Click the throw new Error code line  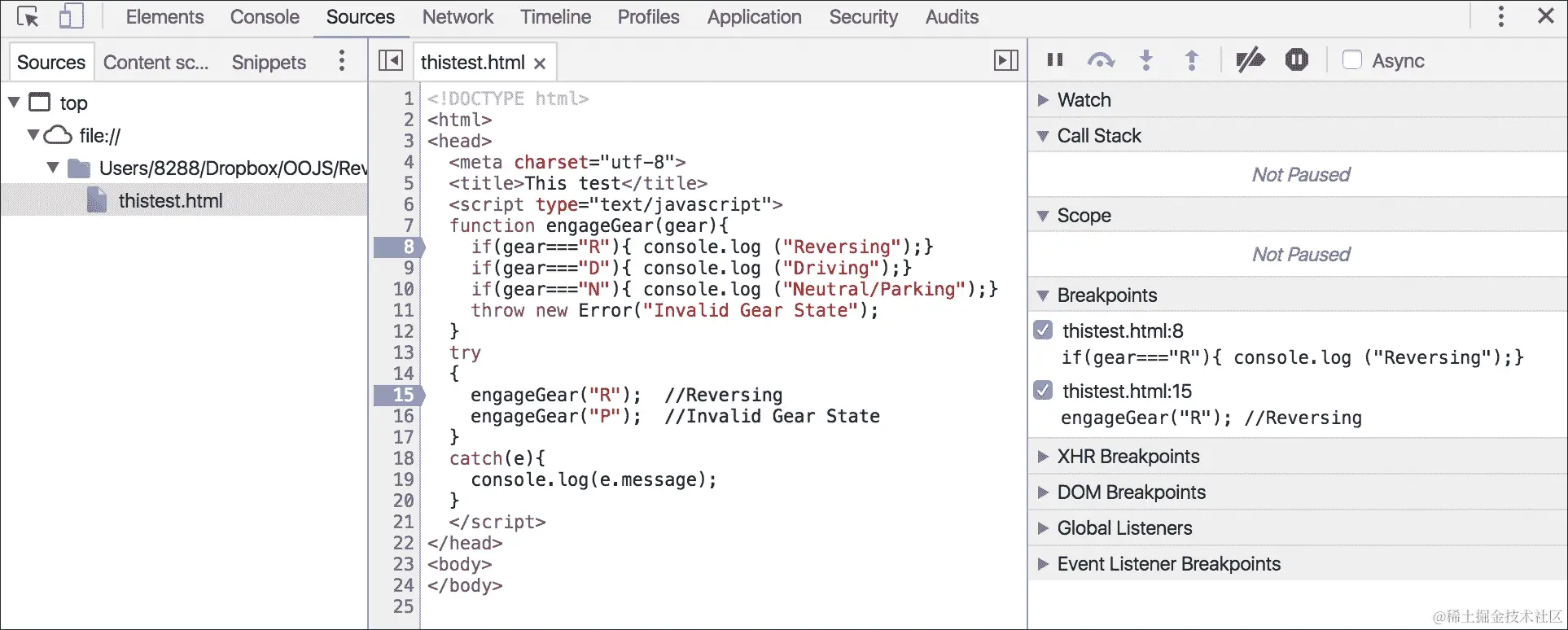click(674, 310)
